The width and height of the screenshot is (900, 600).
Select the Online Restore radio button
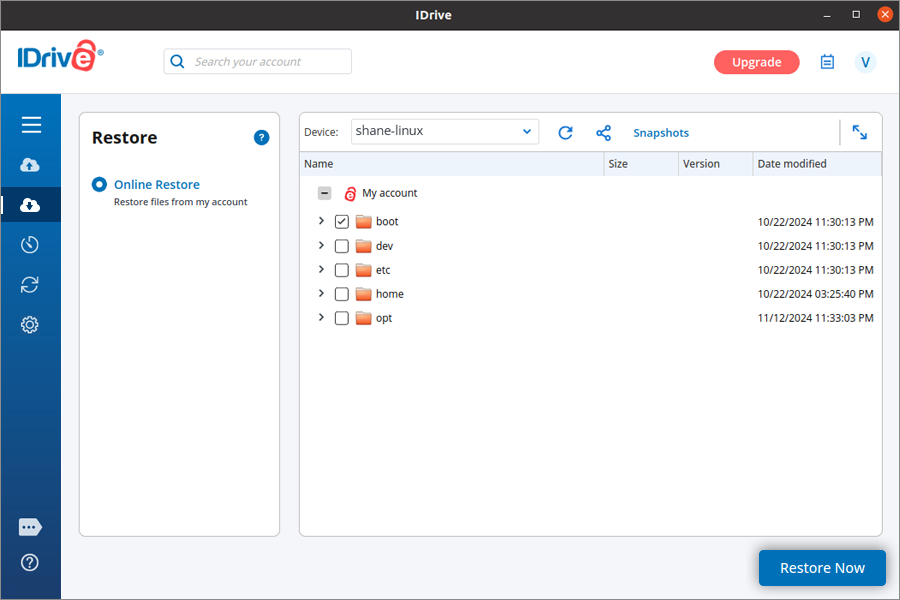click(x=99, y=185)
